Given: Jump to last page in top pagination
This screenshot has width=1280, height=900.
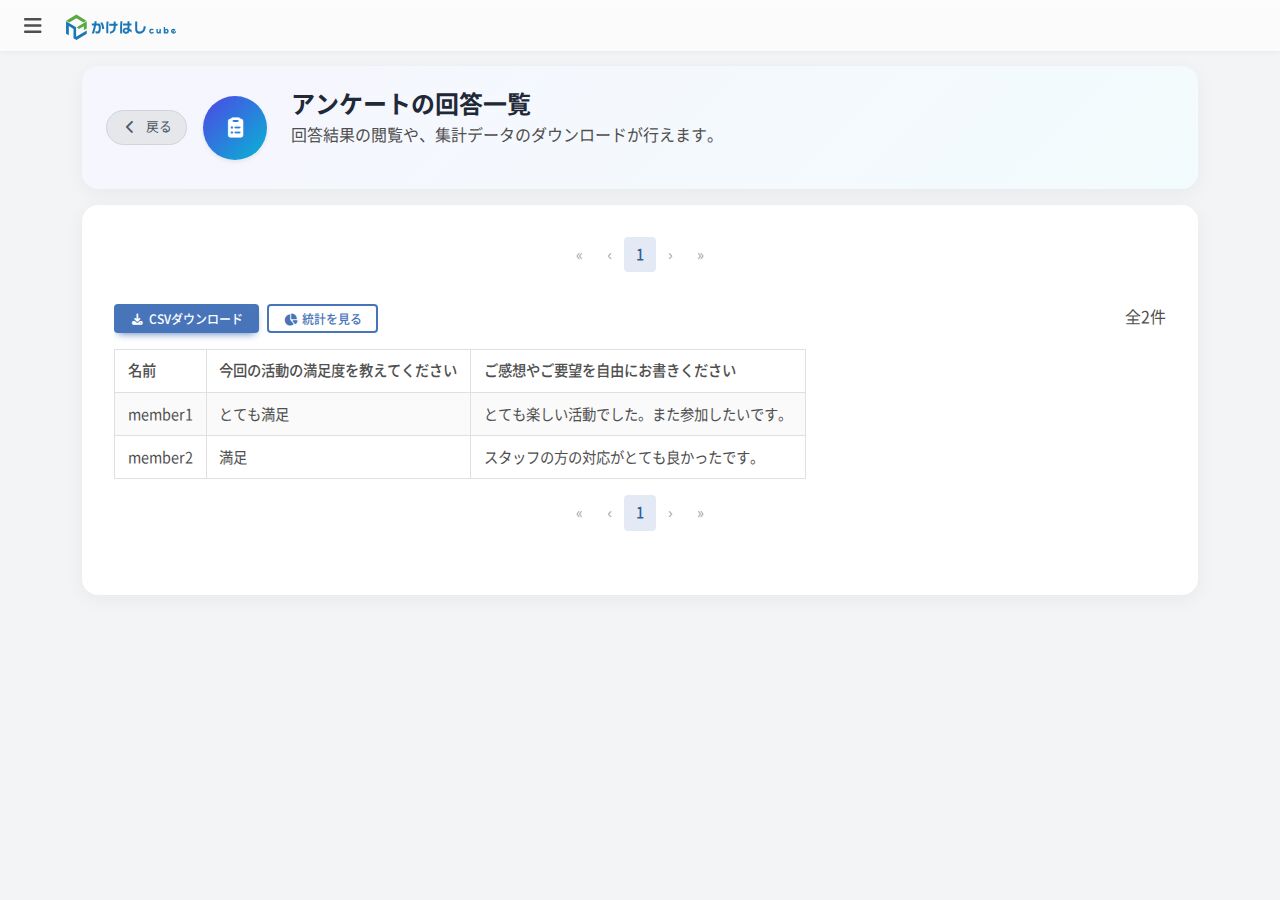Looking at the screenshot, I should (x=700, y=255).
